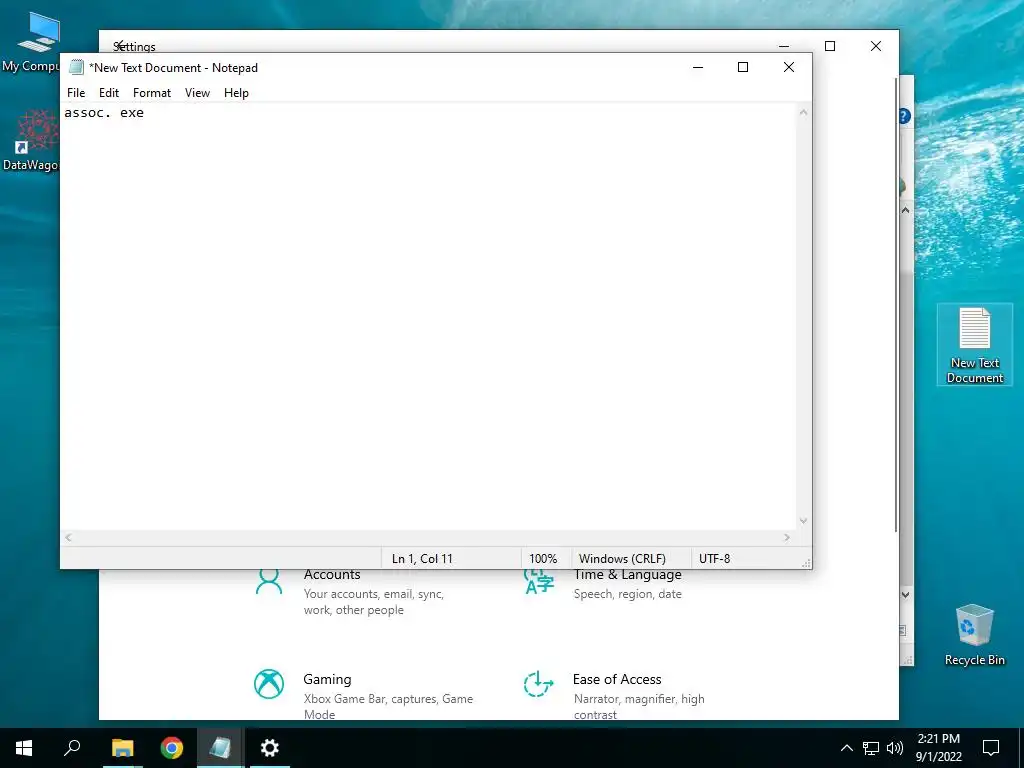The height and width of the screenshot is (768, 1024).
Task: Click the UTF-8 encoding status entry
Action: pos(714,558)
